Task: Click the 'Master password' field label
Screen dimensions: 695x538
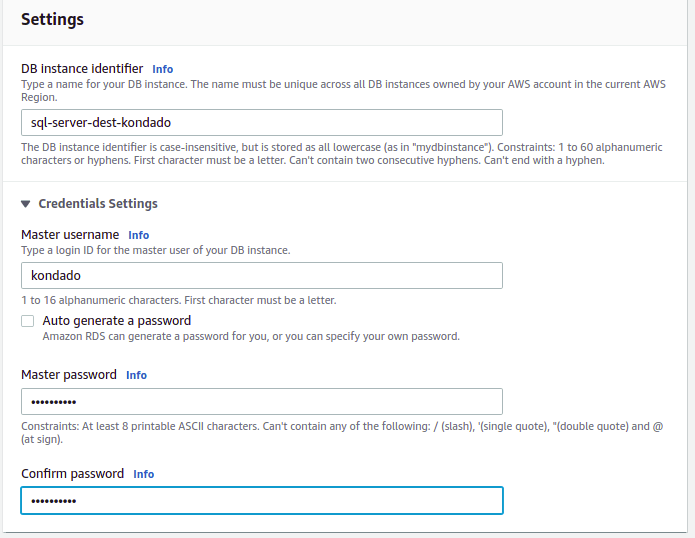Action: pyautogui.click(x=69, y=374)
